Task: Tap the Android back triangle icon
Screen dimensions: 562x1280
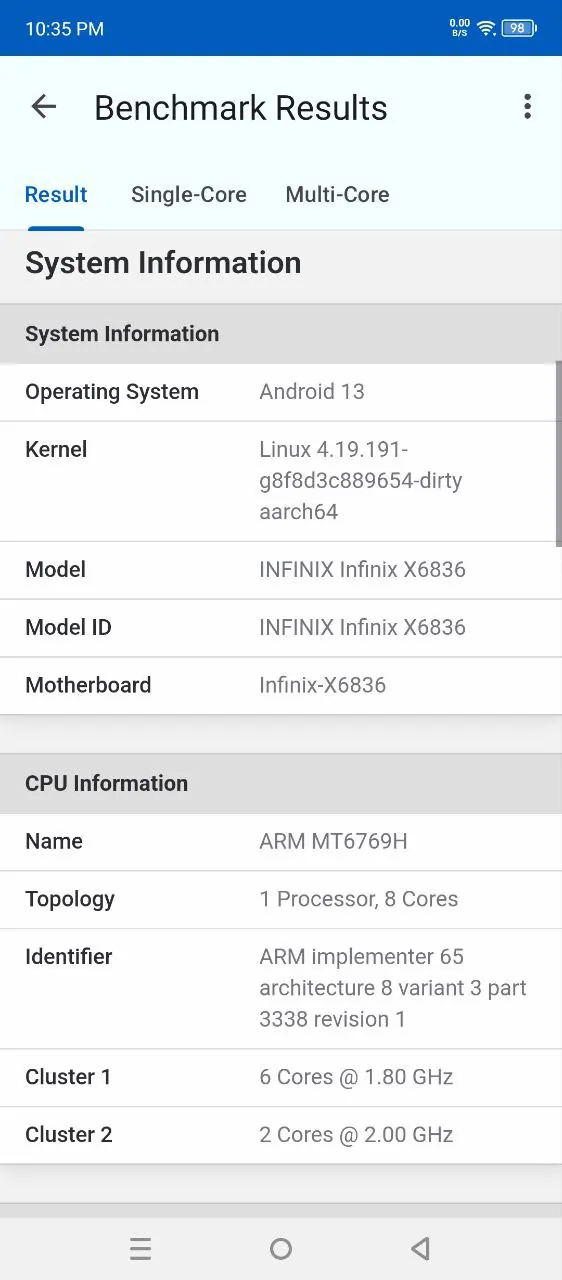Action: point(421,1248)
